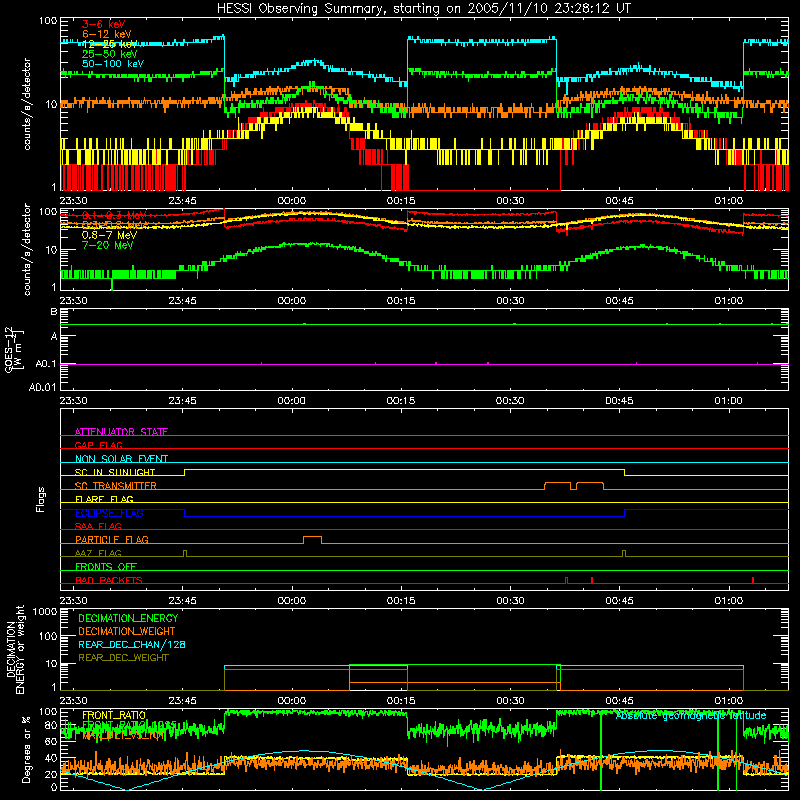800x800 pixels.
Task: Click the ECLIPSE_FLAG label
Action: coord(109,513)
